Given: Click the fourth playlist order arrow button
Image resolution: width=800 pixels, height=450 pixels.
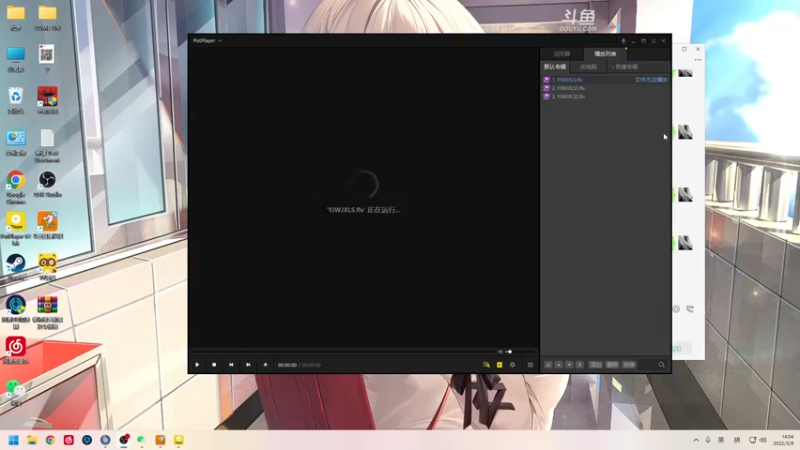Looking at the screenshot, I should click(580, 365).
